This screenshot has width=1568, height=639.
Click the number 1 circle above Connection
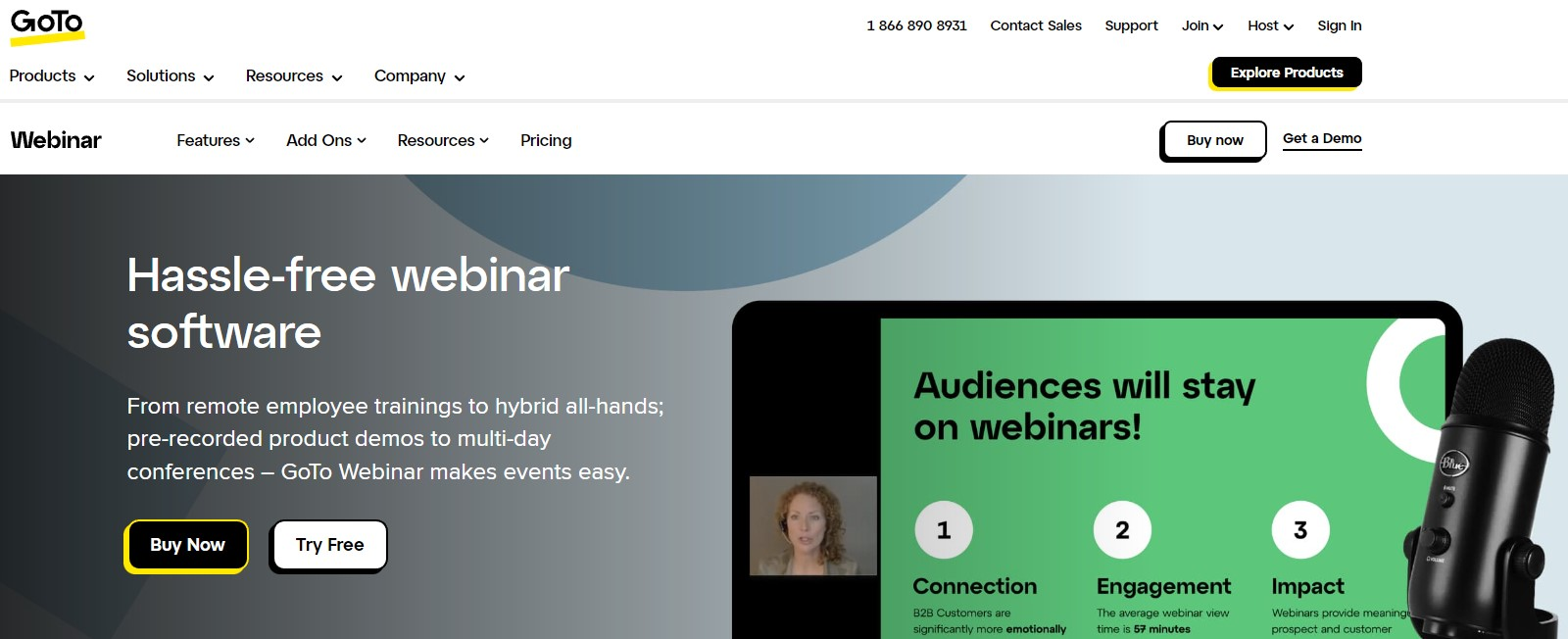coord(944,530)
